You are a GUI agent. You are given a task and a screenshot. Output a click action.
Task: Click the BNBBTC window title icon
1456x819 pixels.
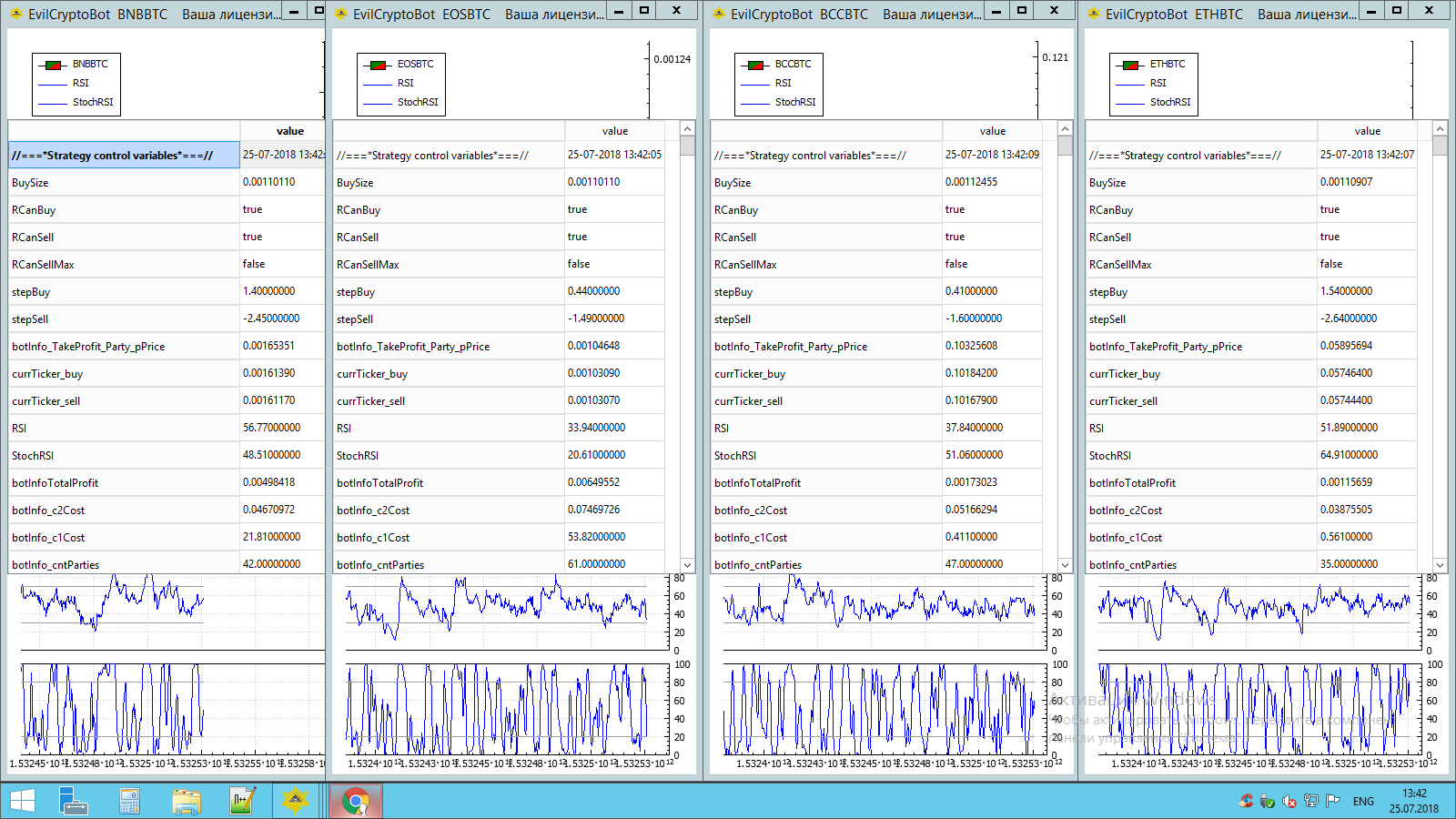[x=15, y=14]
